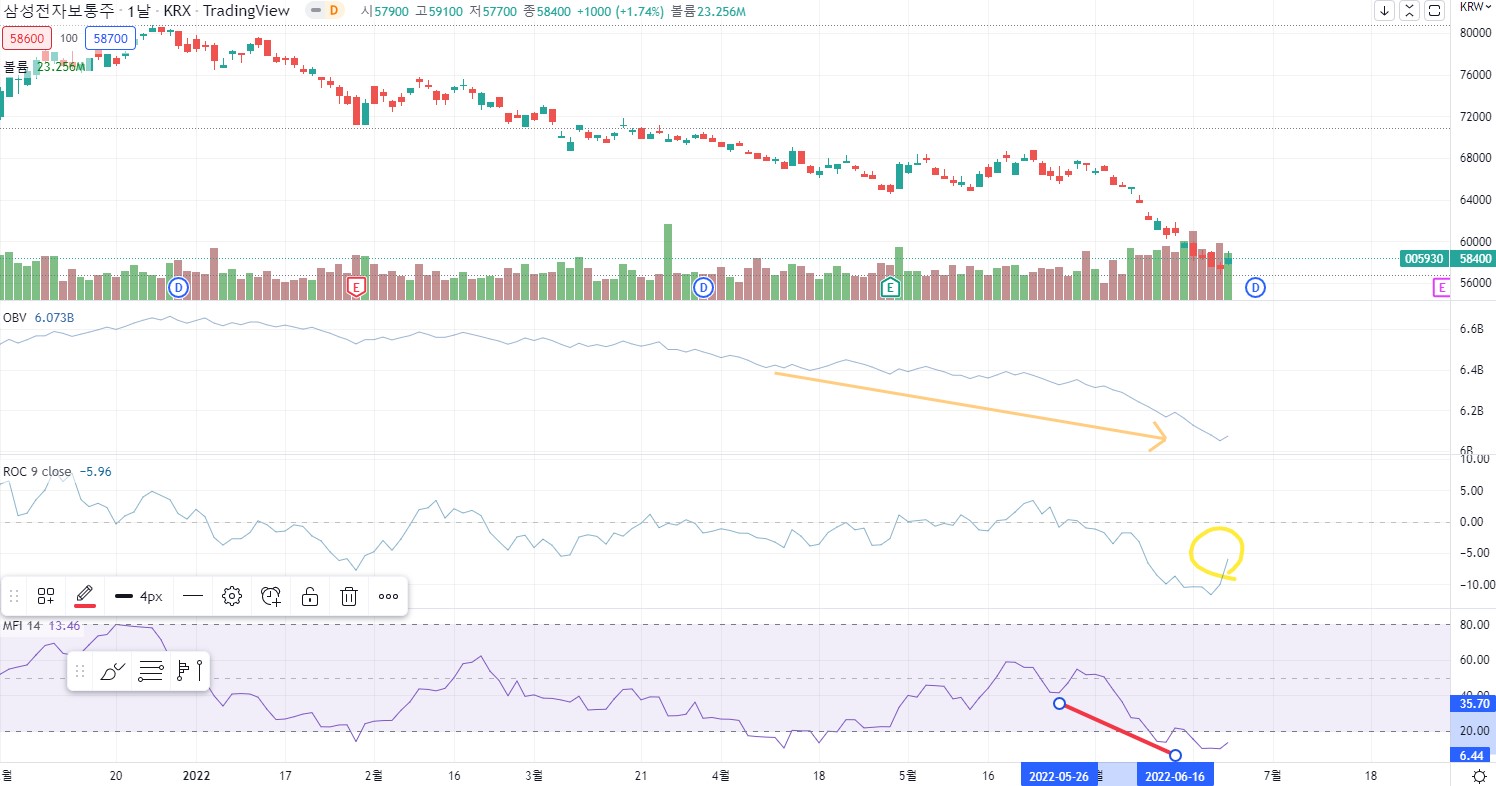Screen dimensions: 1496x786
Task: Click the green earnings E marker near May
Action: [x=889, y=288]
